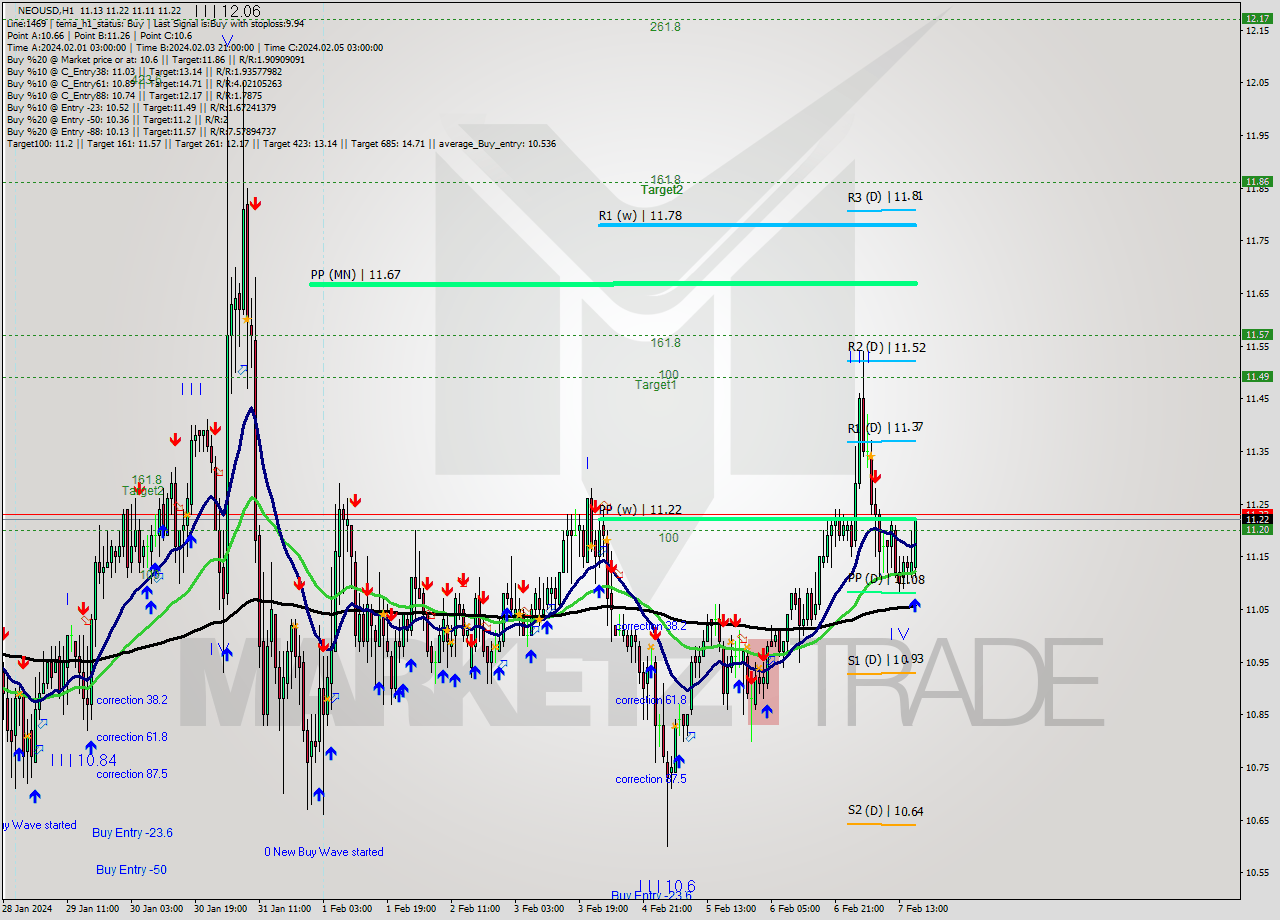The height and width of the screenshot is (920, 1280).
Task: Click the 'Buy %20 @ Entry -88: 10.13' line
Action: tap(140, 132)
